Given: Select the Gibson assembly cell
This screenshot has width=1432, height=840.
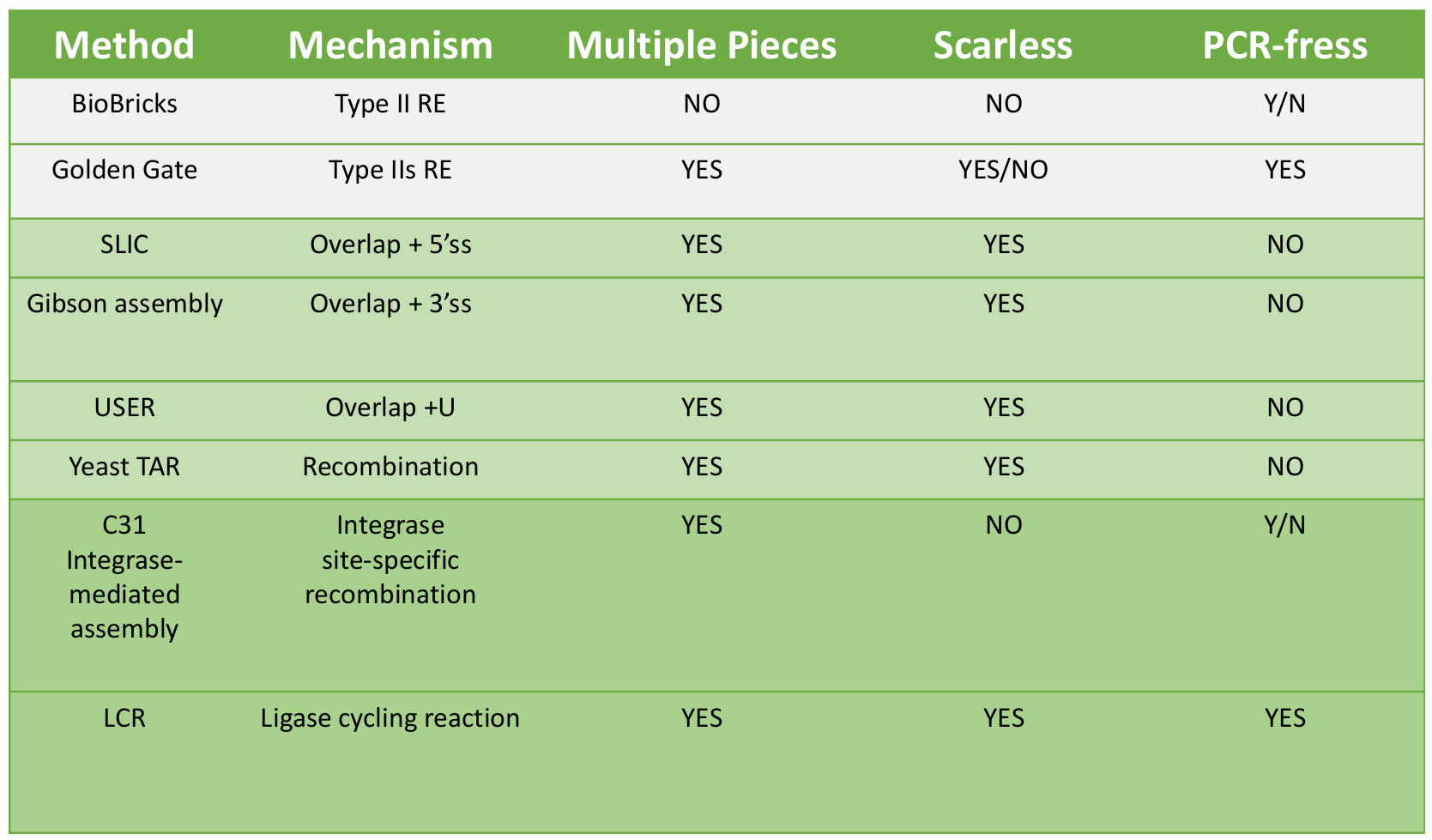Looking at the screenshot, I should 124,304.
